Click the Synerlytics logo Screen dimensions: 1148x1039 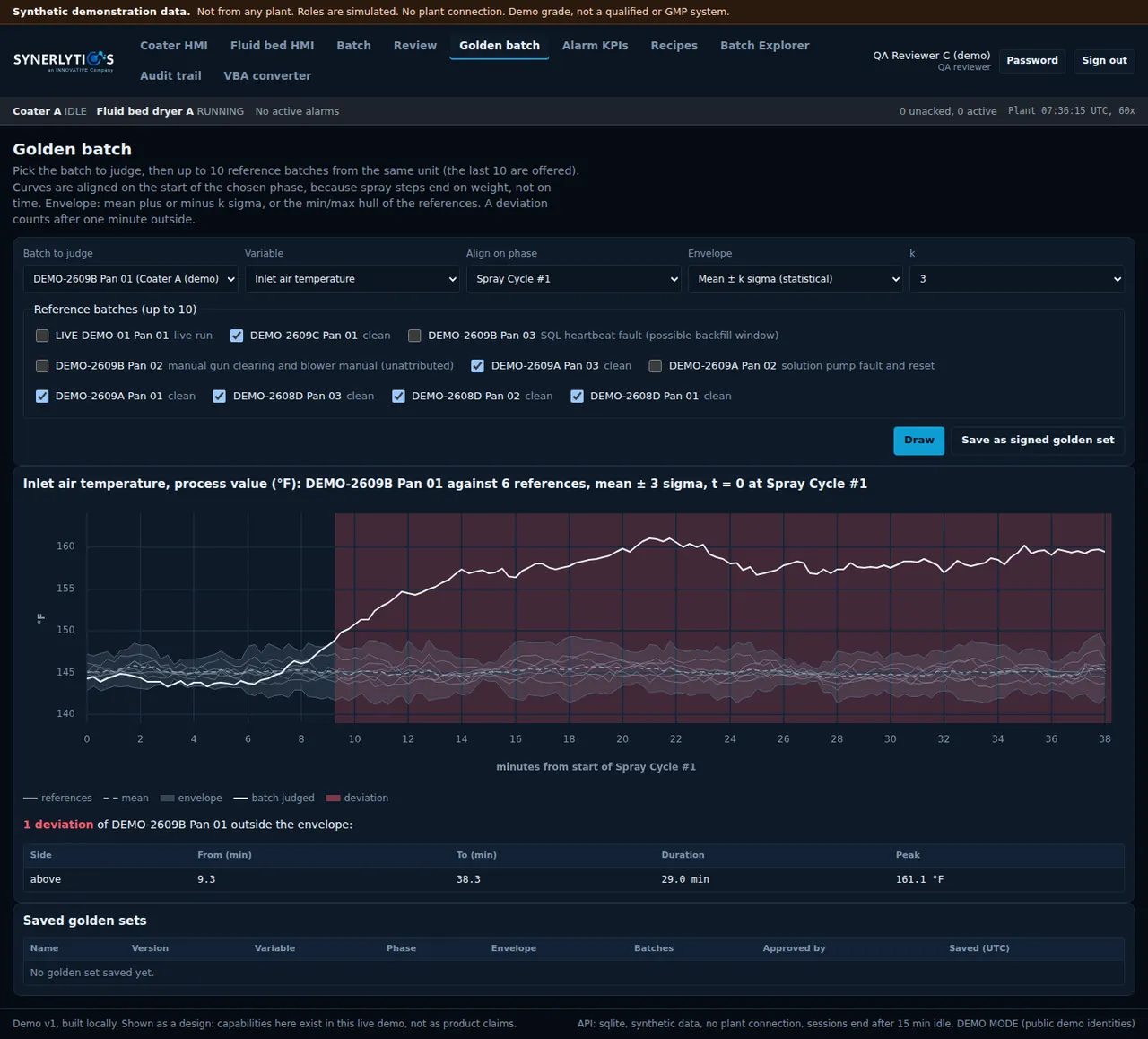point(64,61)
